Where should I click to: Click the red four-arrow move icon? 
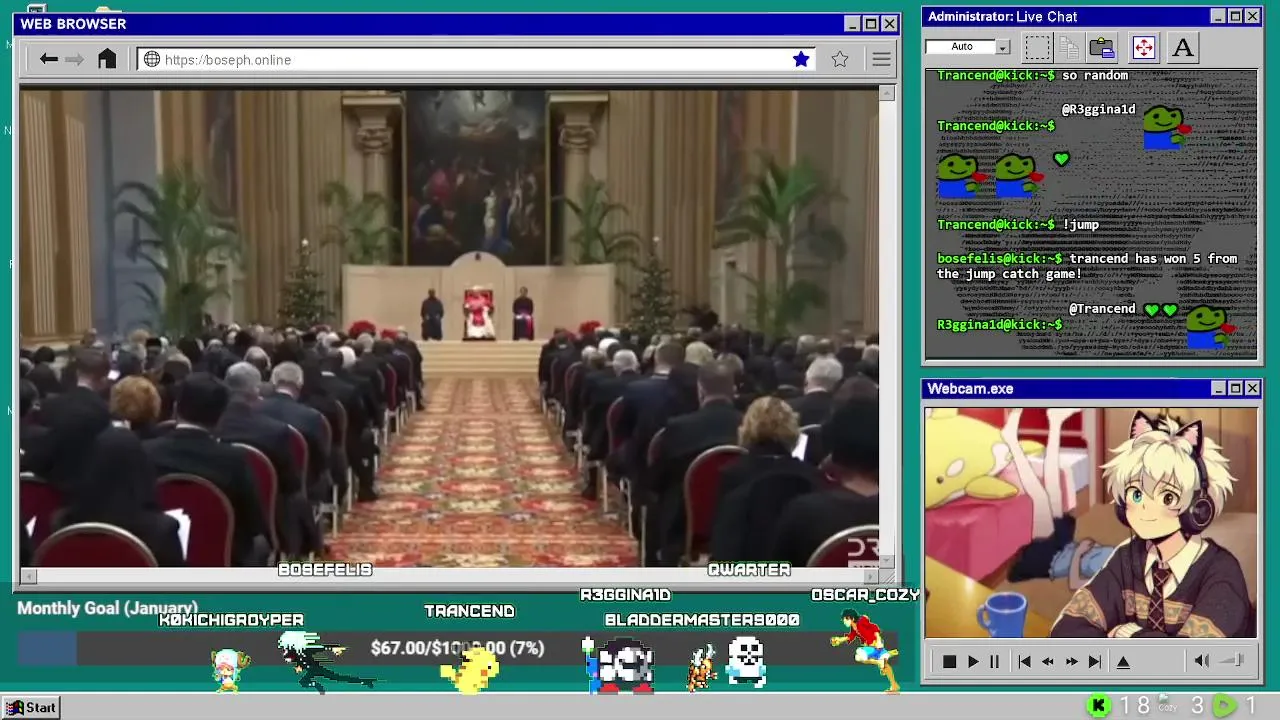(1143, 47)
